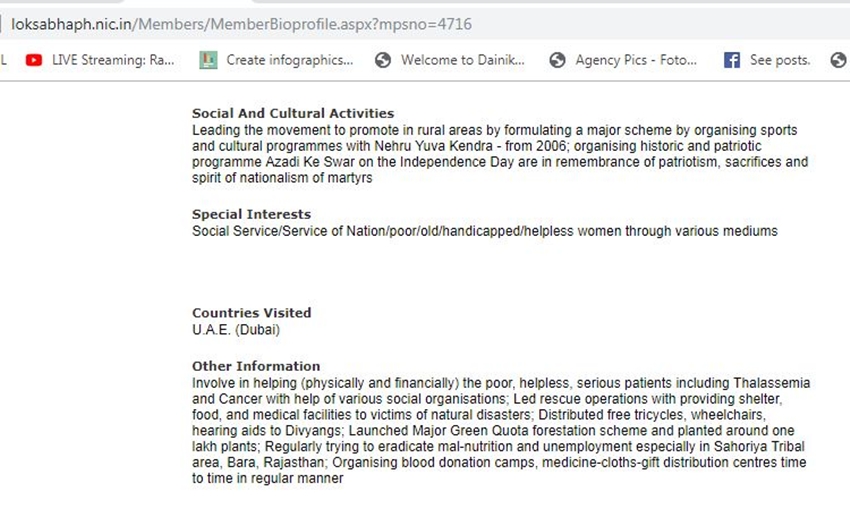This screenshot has height=525, width=850.
Task: Open the LIVE Streaming: Ra... bookmark label
Action: pyautogui.click(x=113, y=60)
